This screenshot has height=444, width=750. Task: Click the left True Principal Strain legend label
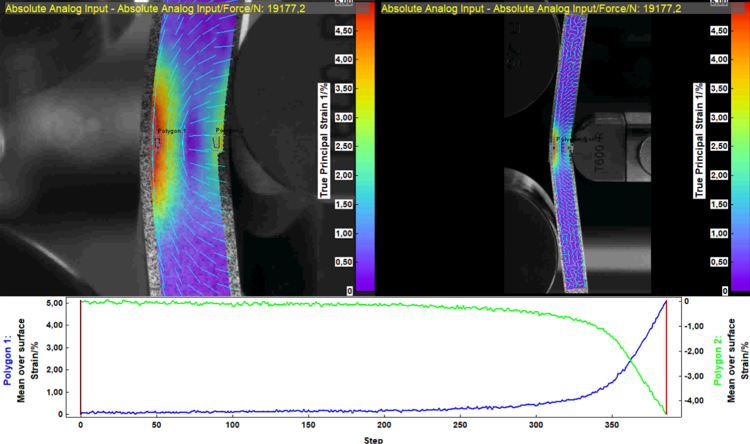coord(324,150)
